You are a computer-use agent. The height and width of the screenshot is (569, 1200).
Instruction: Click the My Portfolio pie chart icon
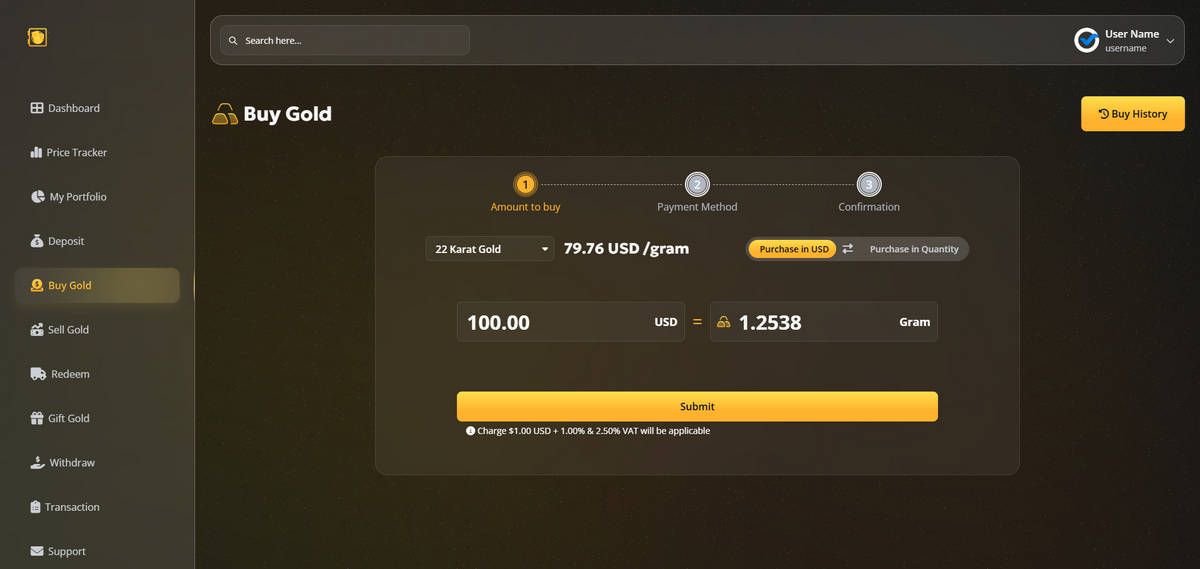pyautogui.click(x=38, y=197)
